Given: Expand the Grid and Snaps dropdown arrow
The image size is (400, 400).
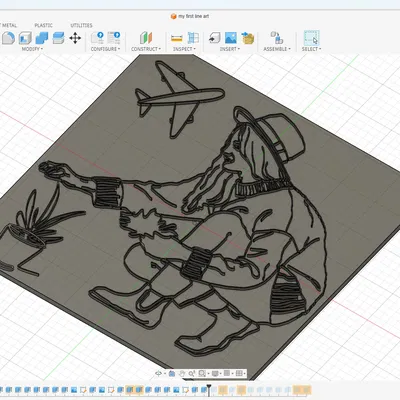Looking at the screenshot, I should 232,374.
